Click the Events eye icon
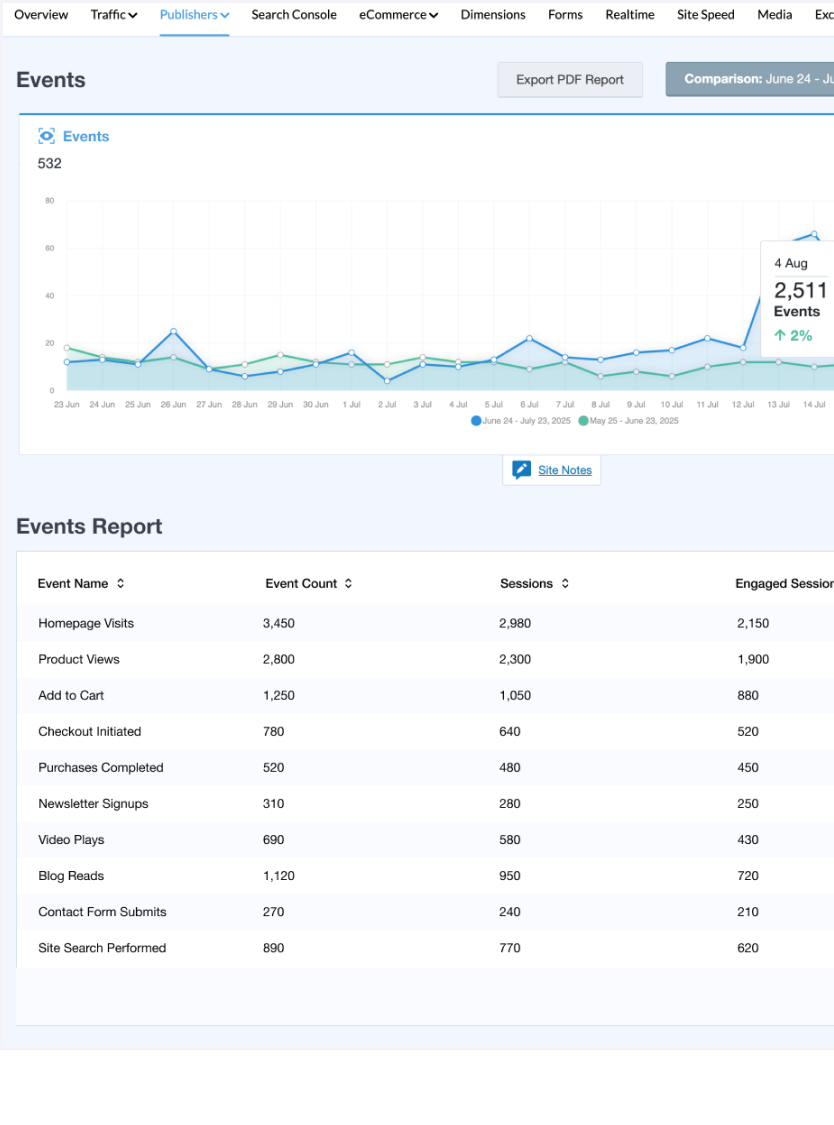 point(46,136)
